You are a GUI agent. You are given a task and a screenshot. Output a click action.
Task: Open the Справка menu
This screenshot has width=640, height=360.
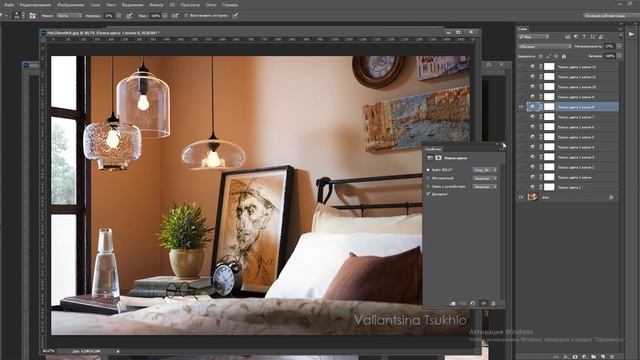click(230, 5)
